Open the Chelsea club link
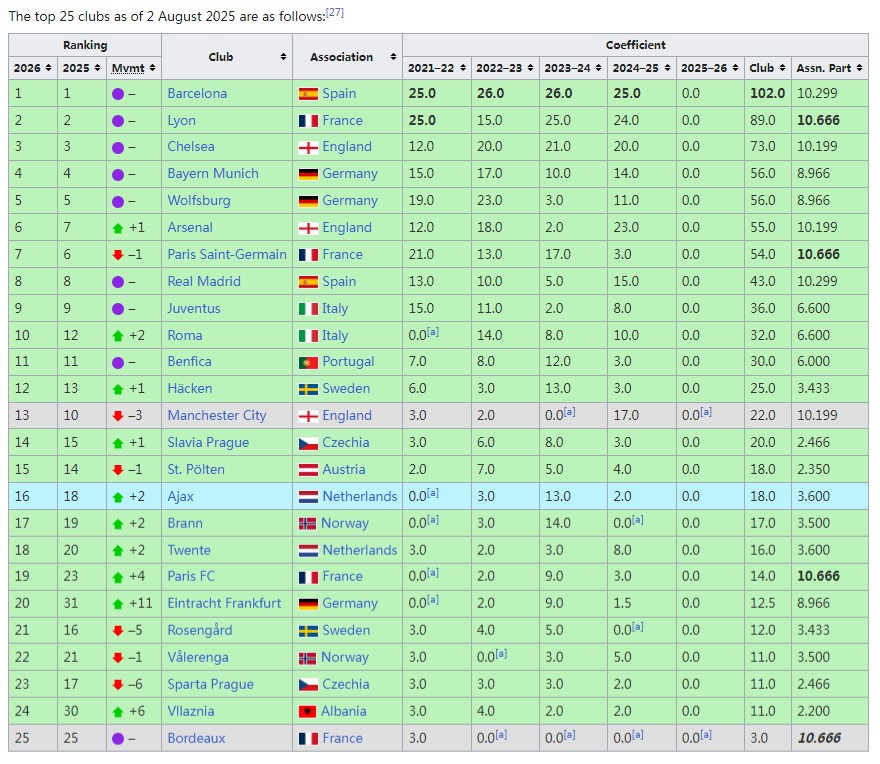The image size is (880, 764). pyautogui.click(x=191, y=147)
